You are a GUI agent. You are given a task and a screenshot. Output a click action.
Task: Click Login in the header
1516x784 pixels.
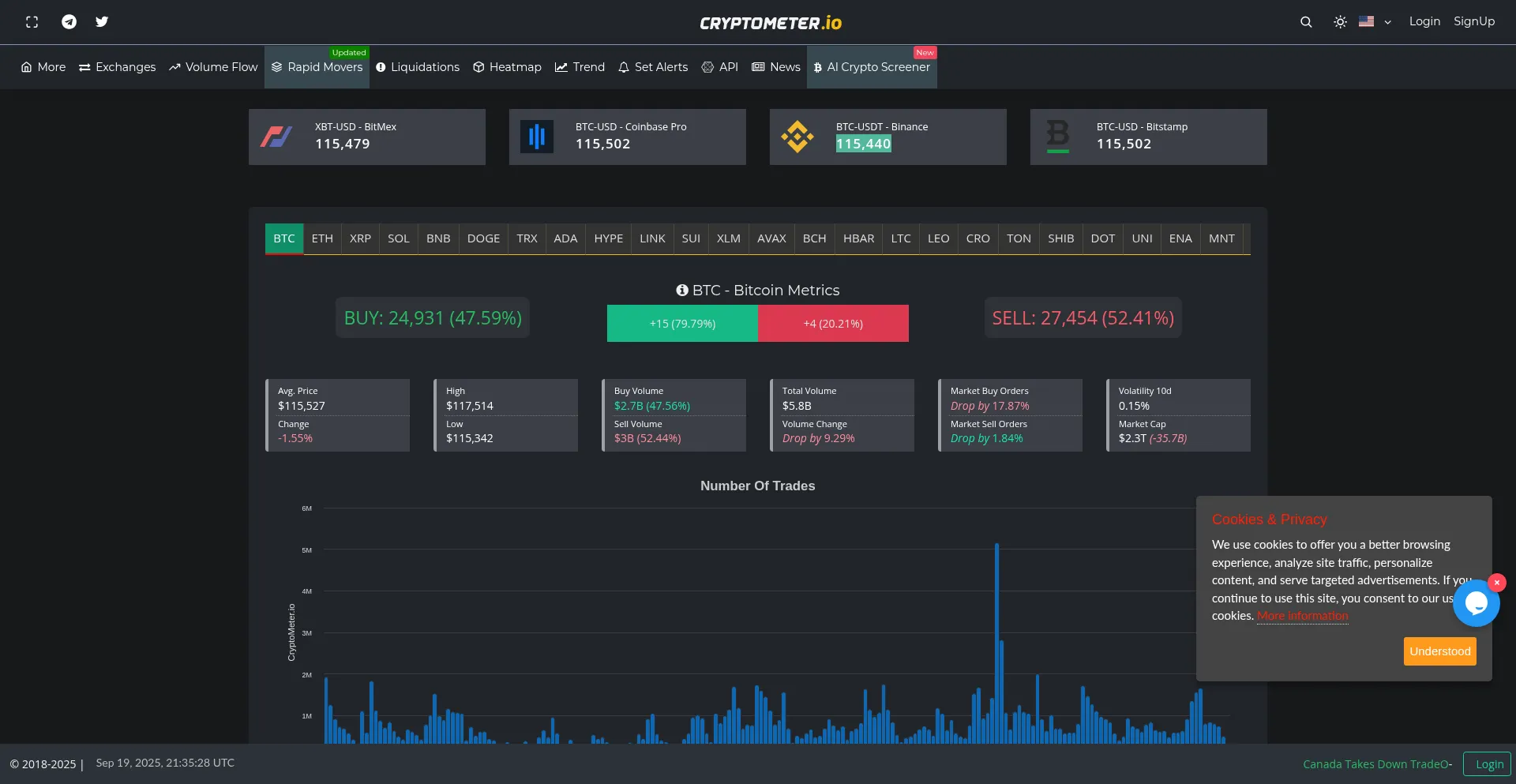pos(1424,21)
